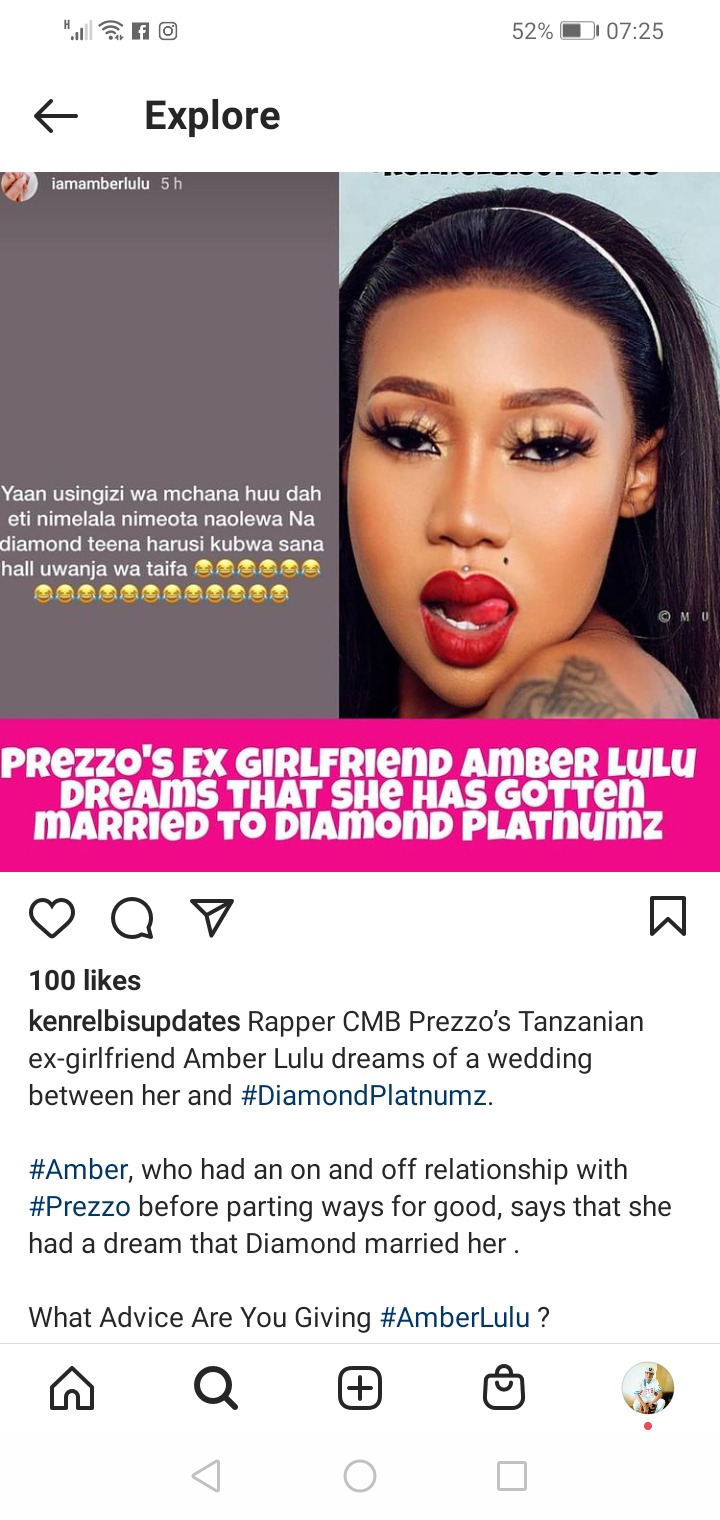This screenshot has height=1520, width=720.
Task: Tap the Amber Lulu post image
Action: (x=360, y=520)
